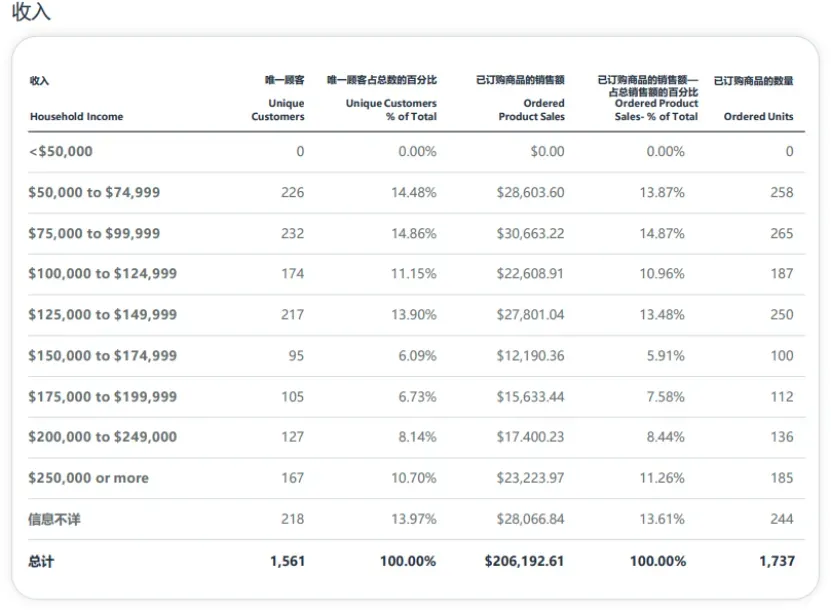
Task: Click the 13.90% customer percentage cell
Action: pos(414,315)
